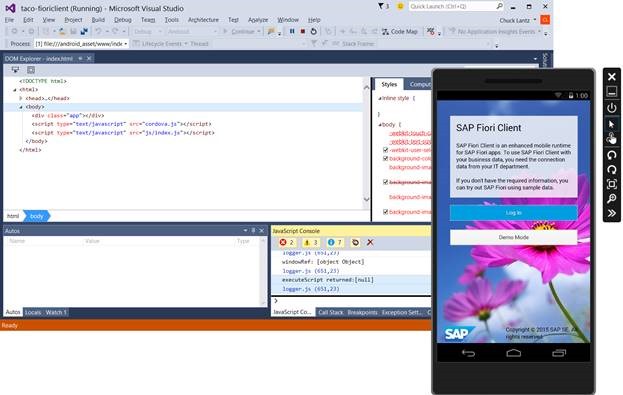Uncheck the last background-image style checkbox
Screen dimensions: 623x395
pyautogui.click(x=385, y=212)
